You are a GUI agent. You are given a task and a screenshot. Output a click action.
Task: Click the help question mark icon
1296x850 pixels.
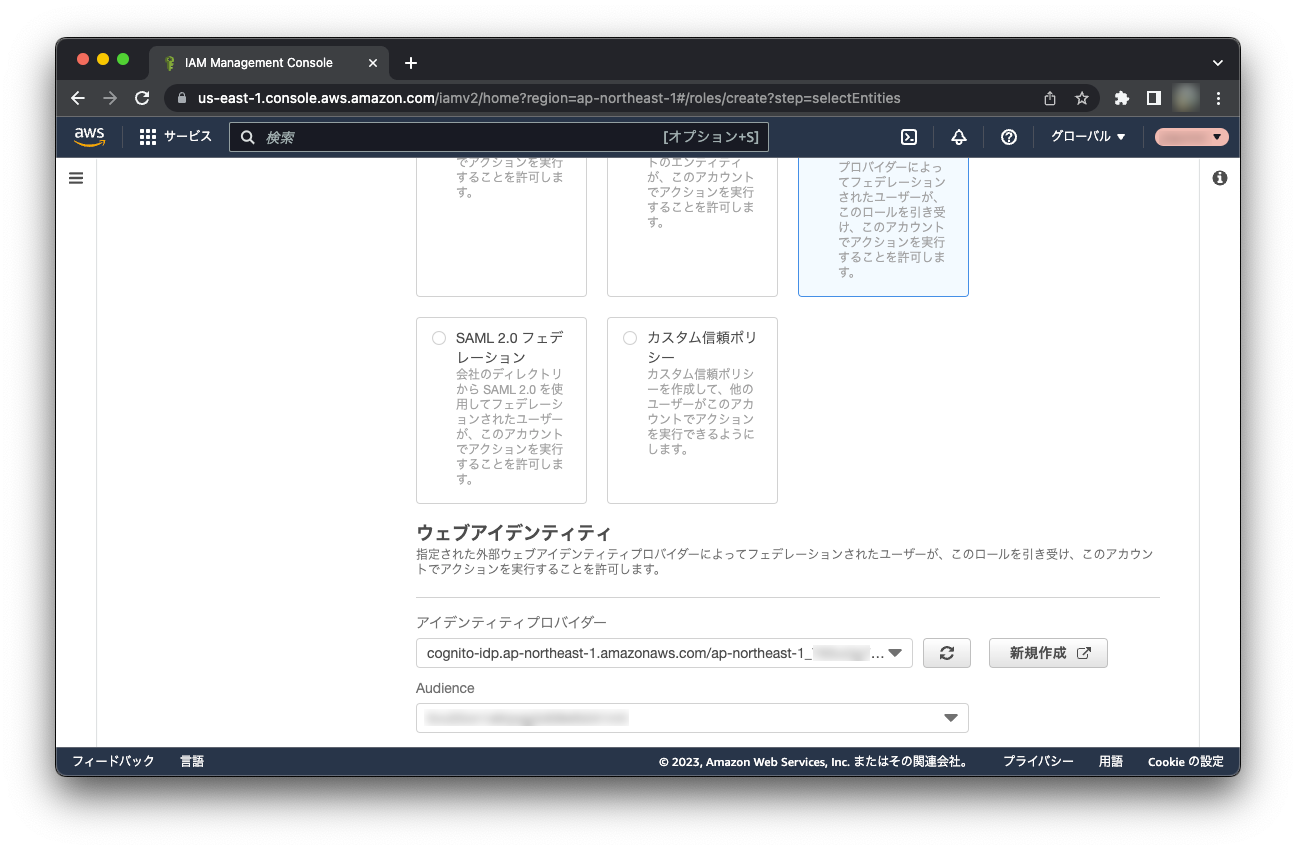point(1009,137)
